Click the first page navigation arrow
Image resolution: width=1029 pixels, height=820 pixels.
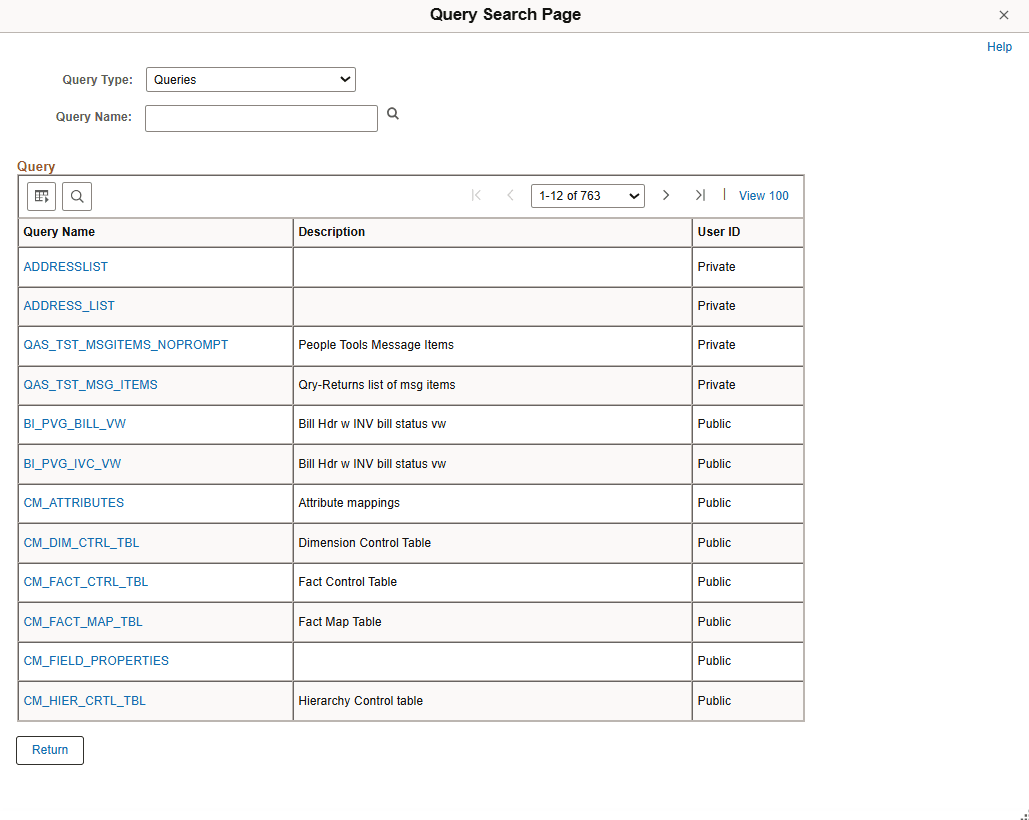pyautogui.click(x=476, y=195)
